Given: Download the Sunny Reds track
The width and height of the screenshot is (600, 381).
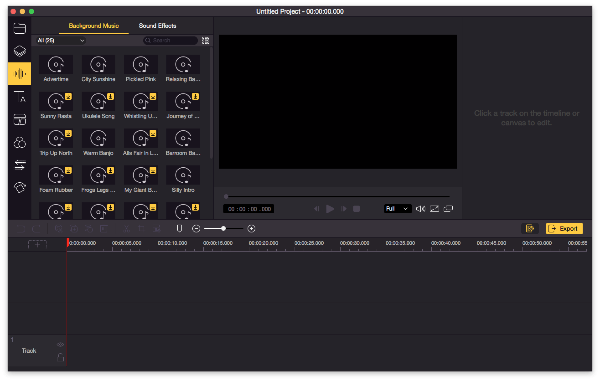Looking at the screenshot, I should pyautogui.click(x=68, y=97).
